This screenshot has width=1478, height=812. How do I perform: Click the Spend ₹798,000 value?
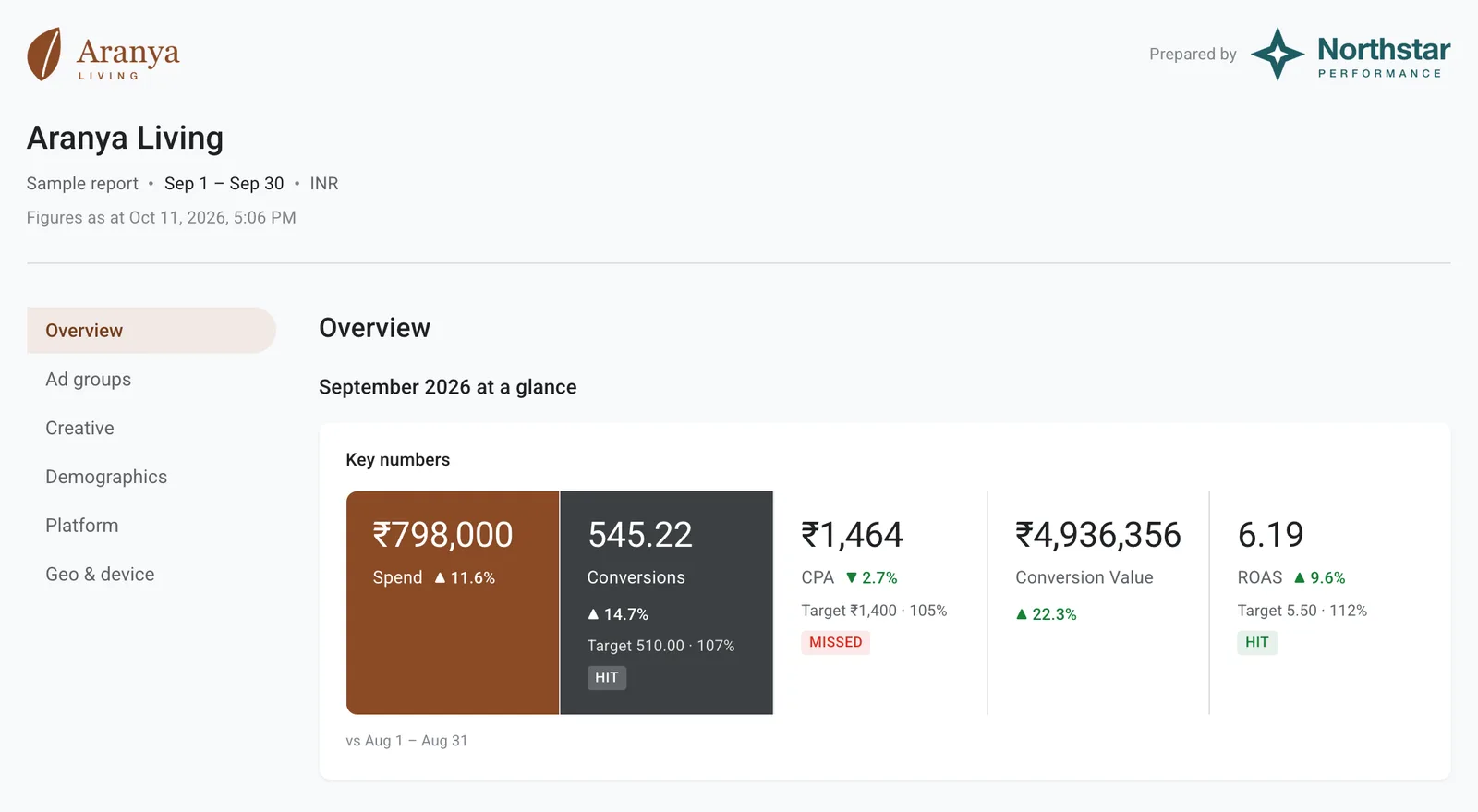(x=442, y=535)
